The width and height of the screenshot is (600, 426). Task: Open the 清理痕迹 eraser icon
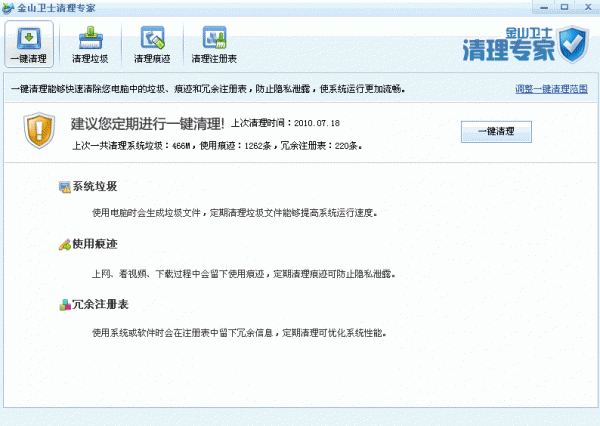[x=152, y=38]
